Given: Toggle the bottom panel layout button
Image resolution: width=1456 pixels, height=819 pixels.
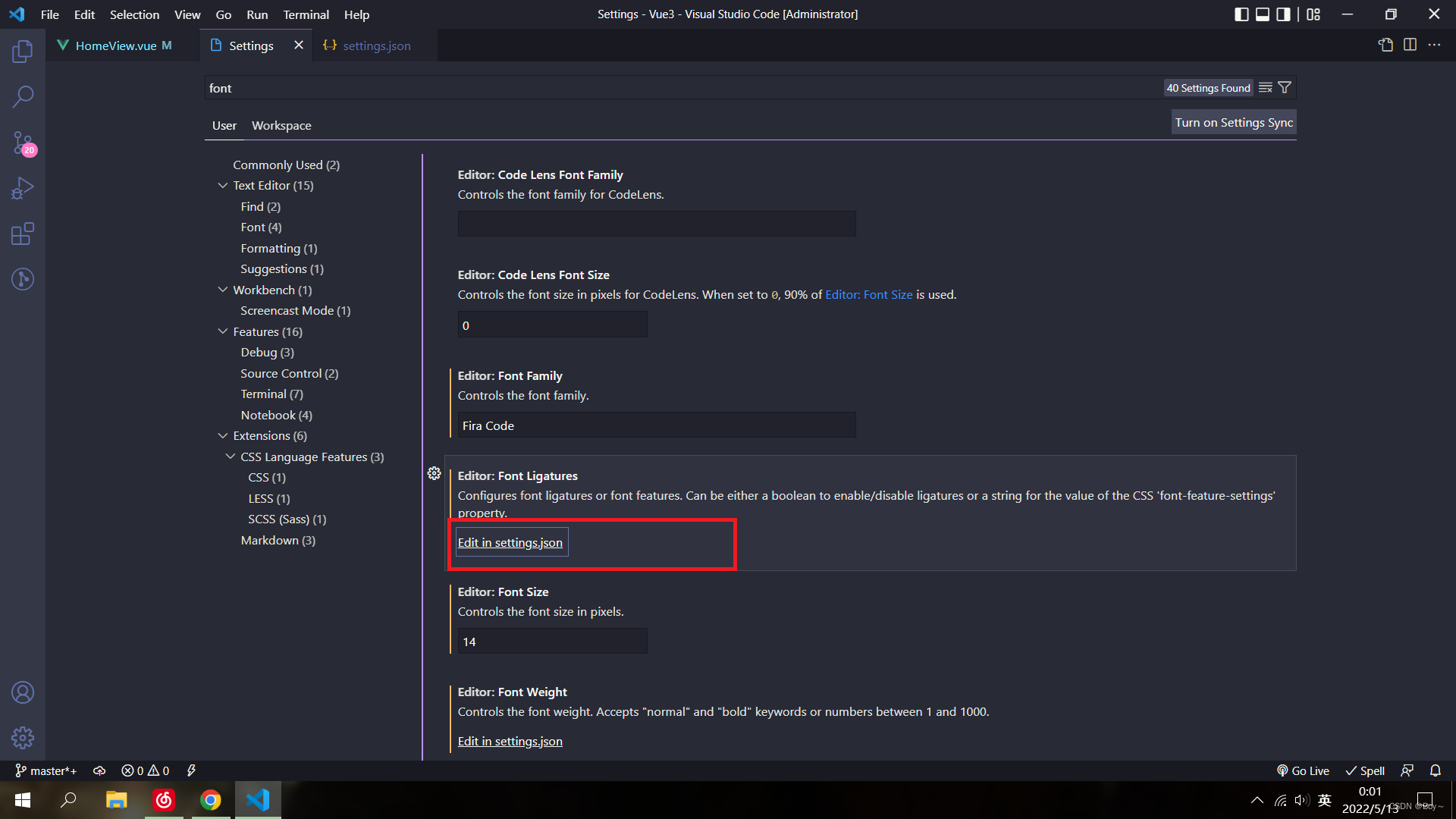Looking at the screenshot, I should click(x=1263, y=14).
